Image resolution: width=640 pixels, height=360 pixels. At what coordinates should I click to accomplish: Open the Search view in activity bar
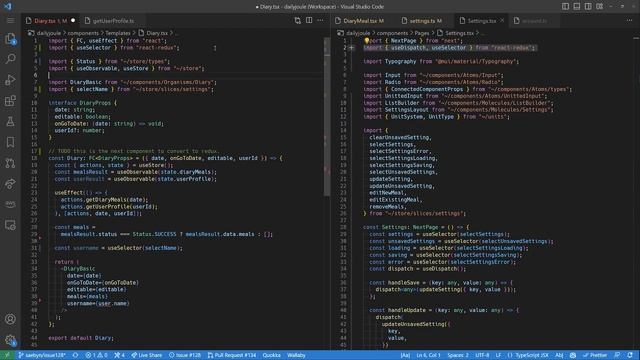[10, 59]
